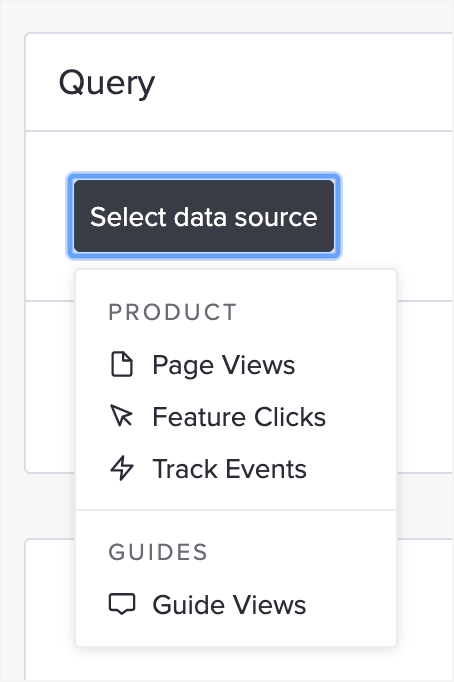Click blank menu space right of PRODUCT header
454x682 pixels.
pos(315,312)
